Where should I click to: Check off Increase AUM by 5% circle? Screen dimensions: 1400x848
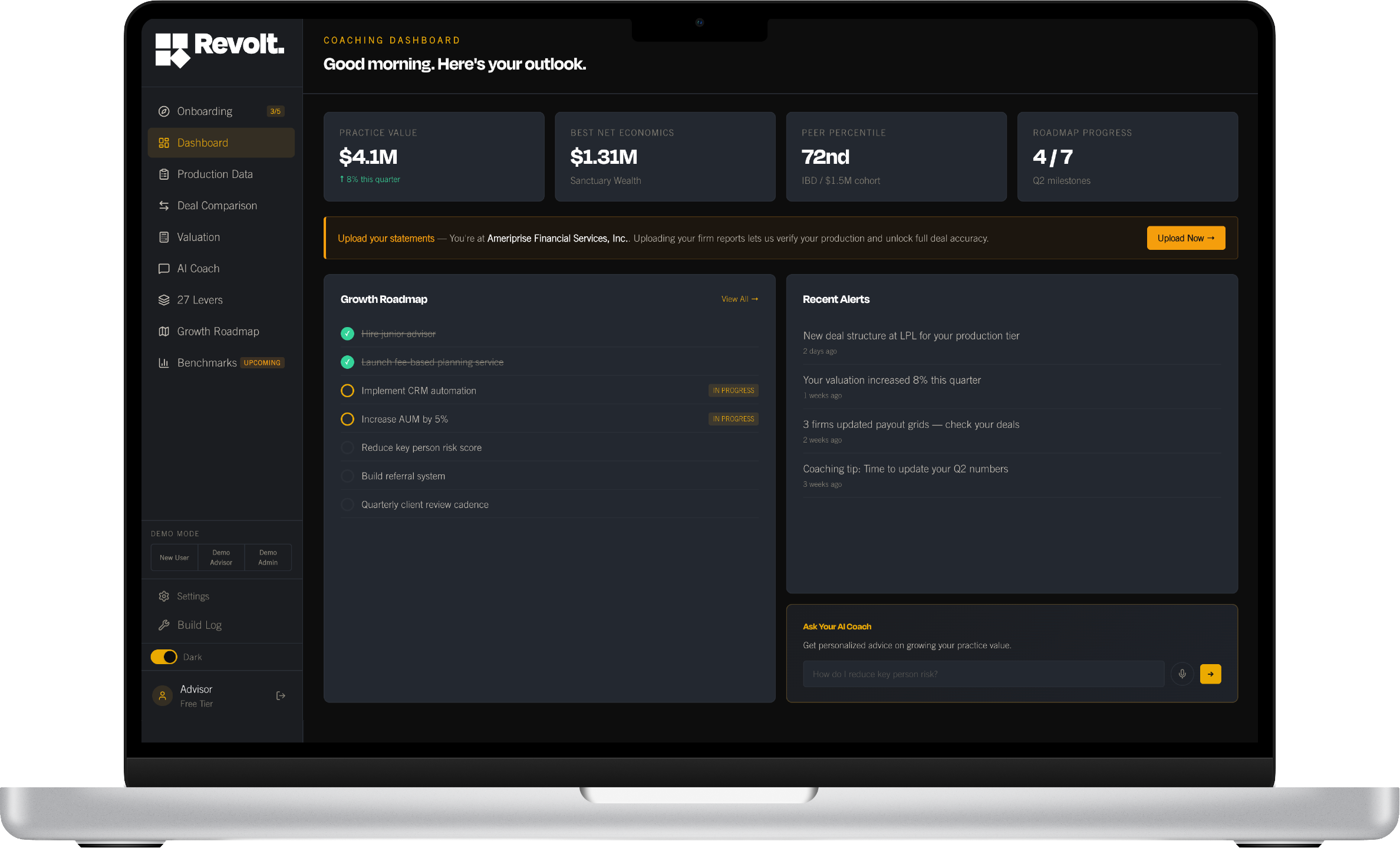coord(347,419)
